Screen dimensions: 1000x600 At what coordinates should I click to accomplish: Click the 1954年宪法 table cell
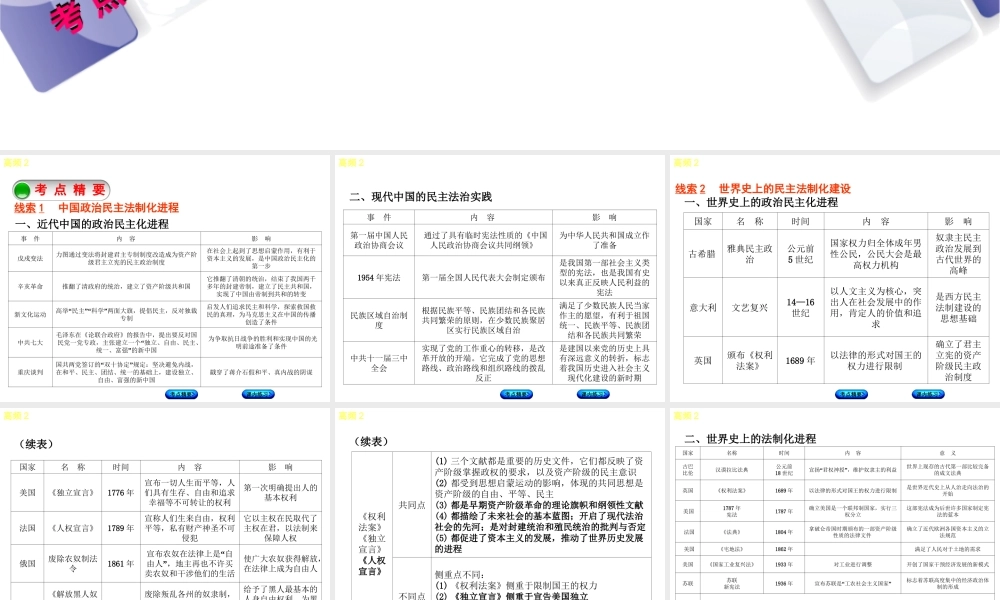379,277
